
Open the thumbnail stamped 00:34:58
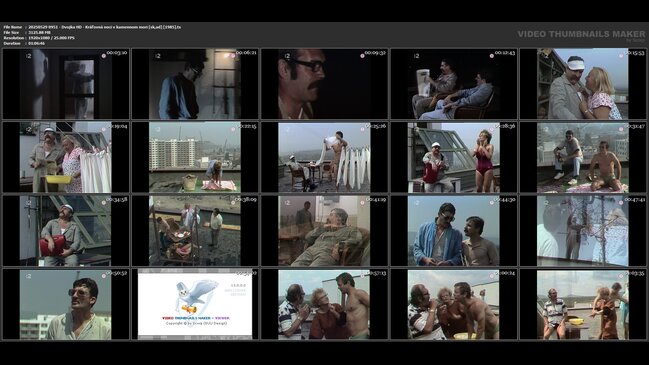point(66,231)
